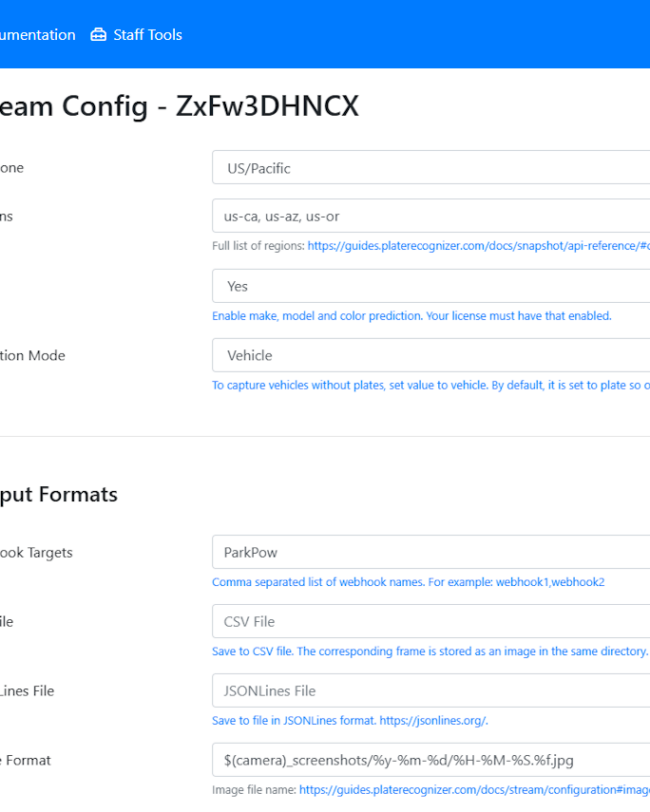Open the US/Pacific timezone dropdown

tap(431, 167)
